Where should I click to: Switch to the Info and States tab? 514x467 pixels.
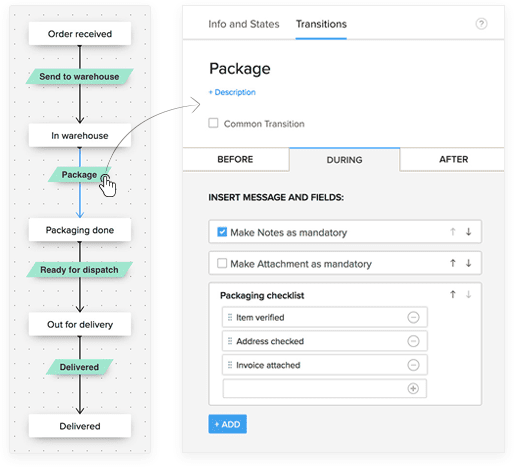pyautogui.click(x=244, y=24)
